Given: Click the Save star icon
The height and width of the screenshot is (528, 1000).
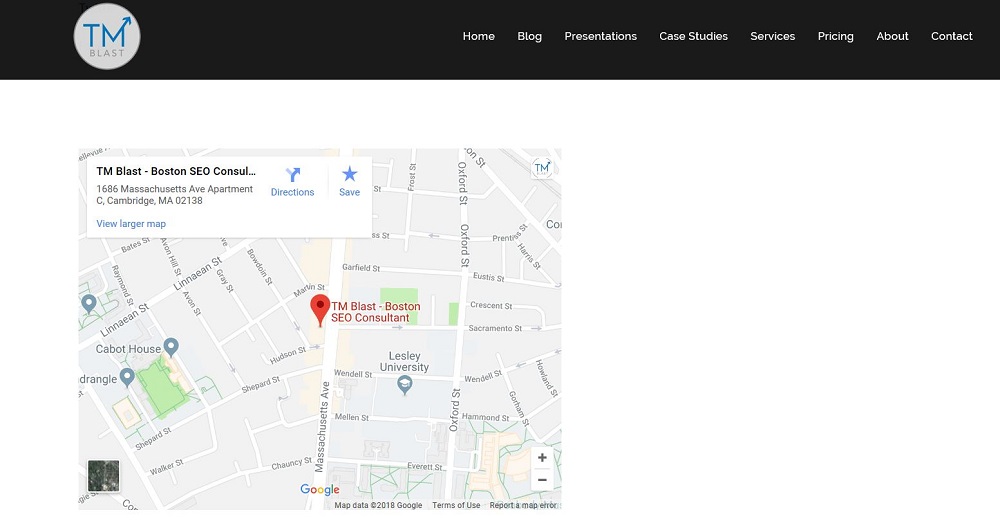Looking at the screenshot, I should 349,174.
